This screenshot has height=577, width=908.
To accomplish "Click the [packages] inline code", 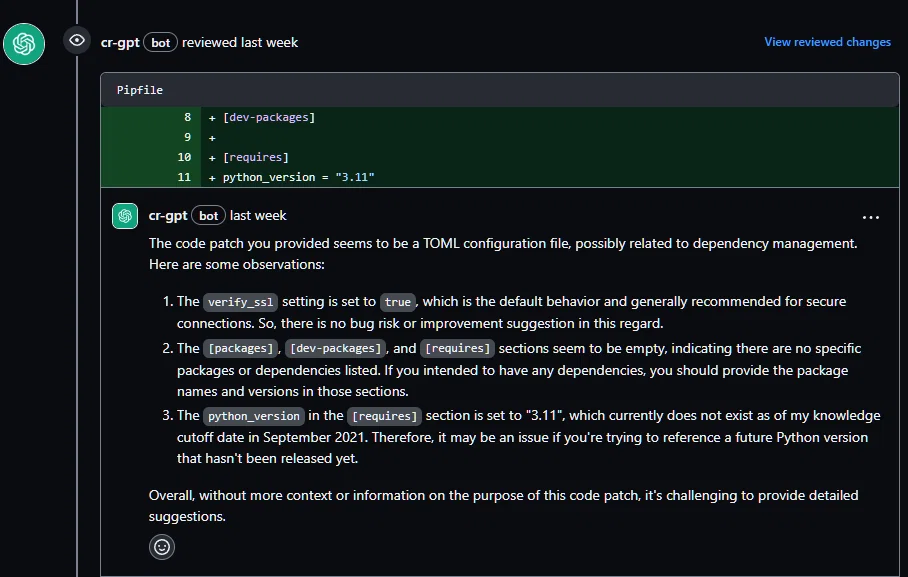I will pos(240,348).
